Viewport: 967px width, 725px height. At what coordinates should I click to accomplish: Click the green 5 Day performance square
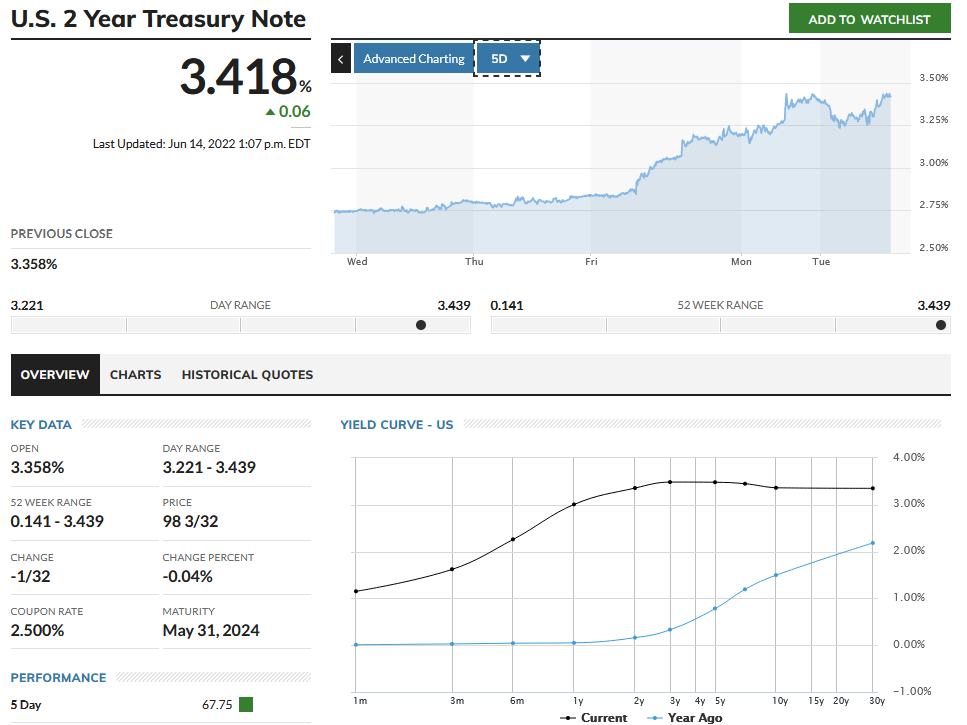pos(246,705)
